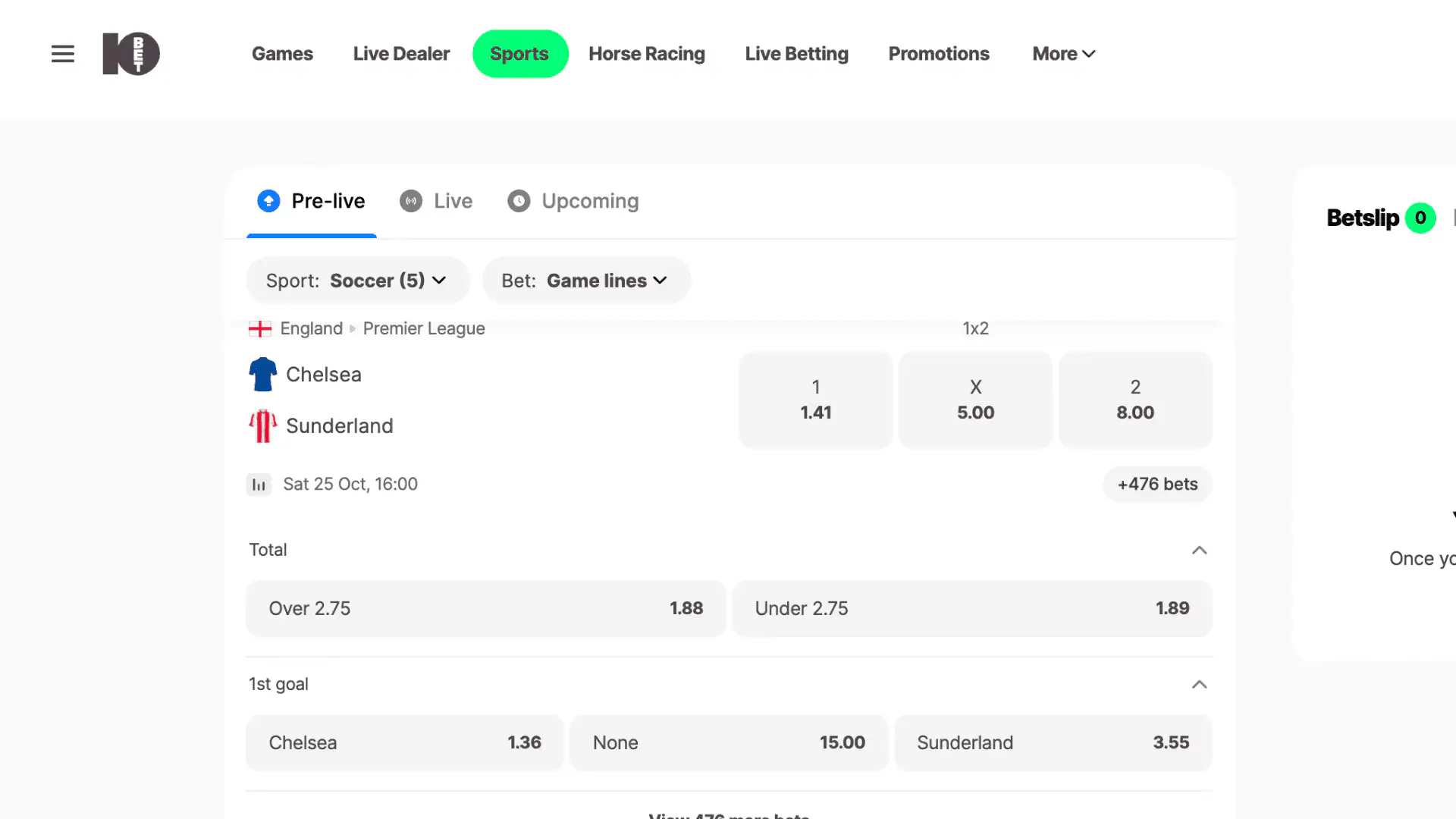Expand the More navigation dropdown
Image resolution: width=1456 pixels, height=819 pixels.
[x=1062, y=53]
